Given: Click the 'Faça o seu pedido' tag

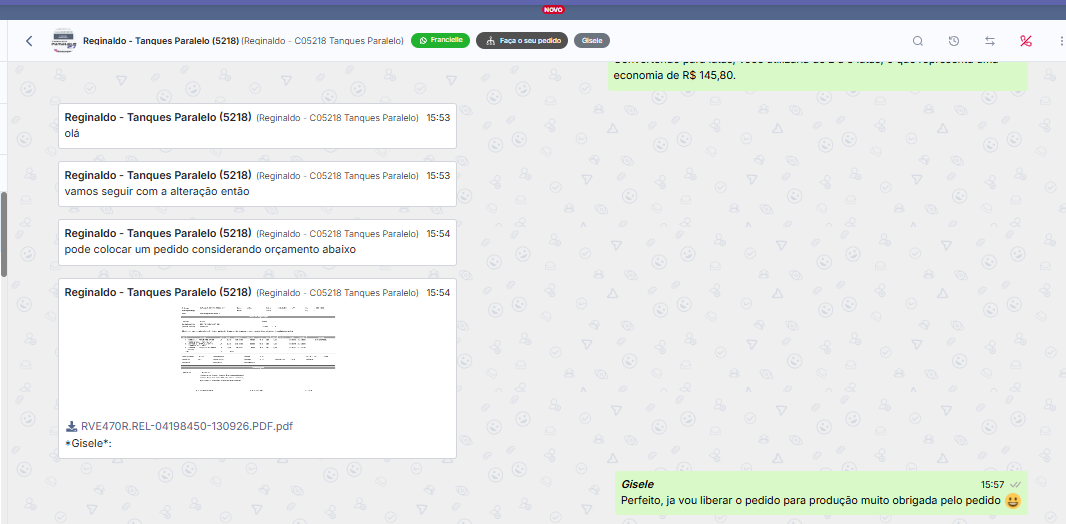Looking at the screenshot, I should click(522, 41).
